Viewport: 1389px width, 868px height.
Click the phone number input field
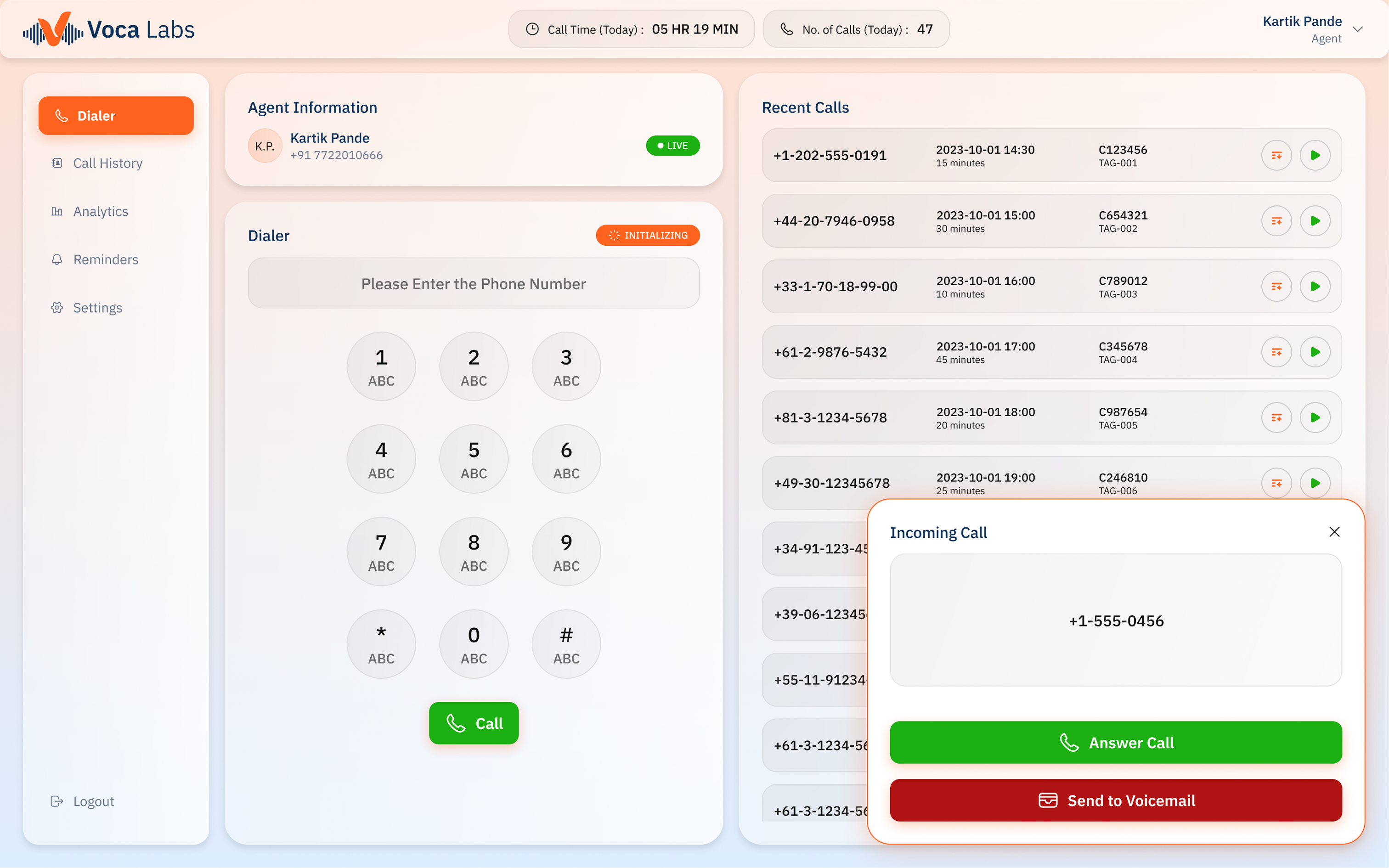474,284
